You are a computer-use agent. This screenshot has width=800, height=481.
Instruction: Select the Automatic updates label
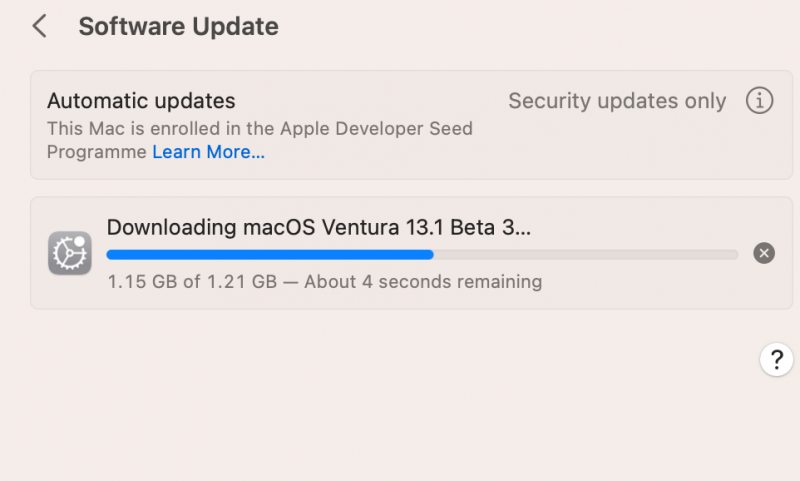(x=141, y=101)
